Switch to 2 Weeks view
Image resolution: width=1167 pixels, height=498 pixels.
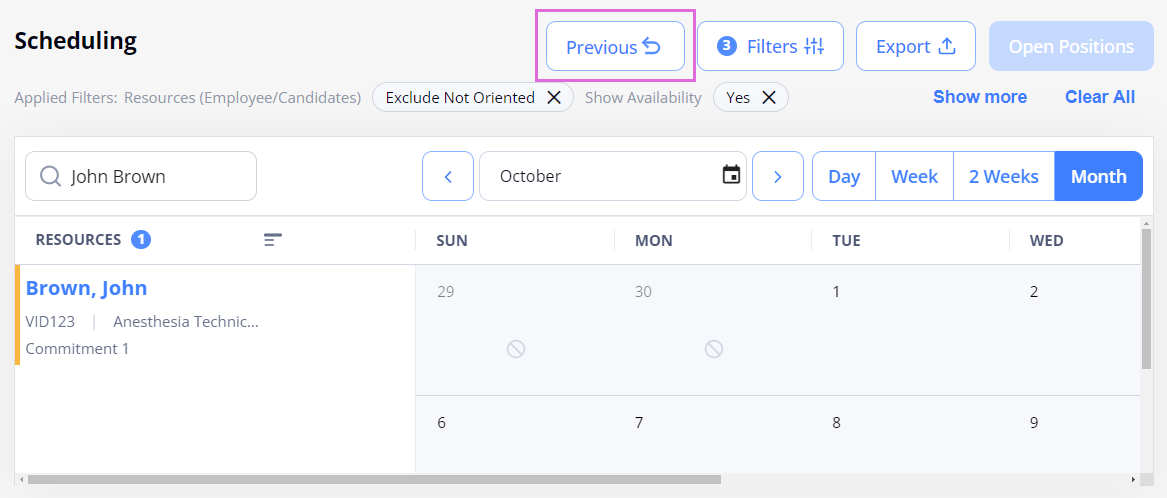pos(1003,177)
